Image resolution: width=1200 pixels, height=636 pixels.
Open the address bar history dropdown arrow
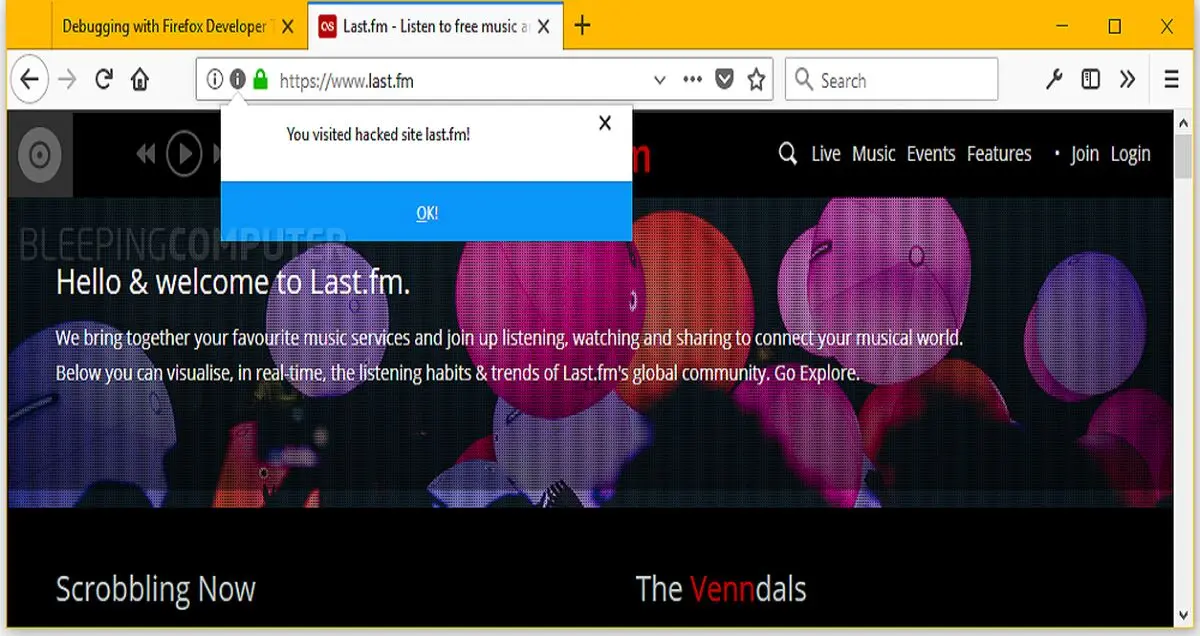click(x=659, y=81)
